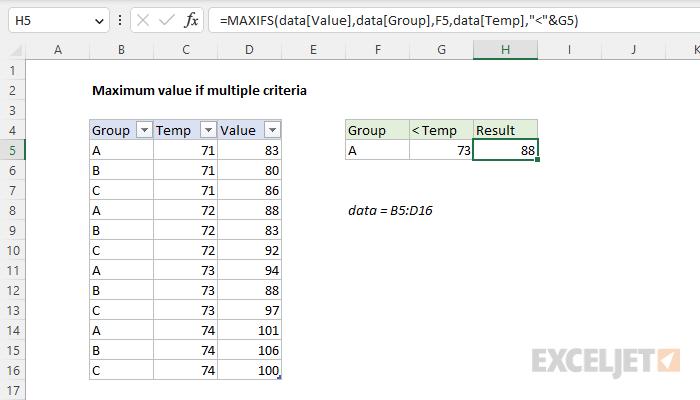700x400 pixels.
Task: Open the Name Box dropdown arrow
Action: tap(99, 21)
